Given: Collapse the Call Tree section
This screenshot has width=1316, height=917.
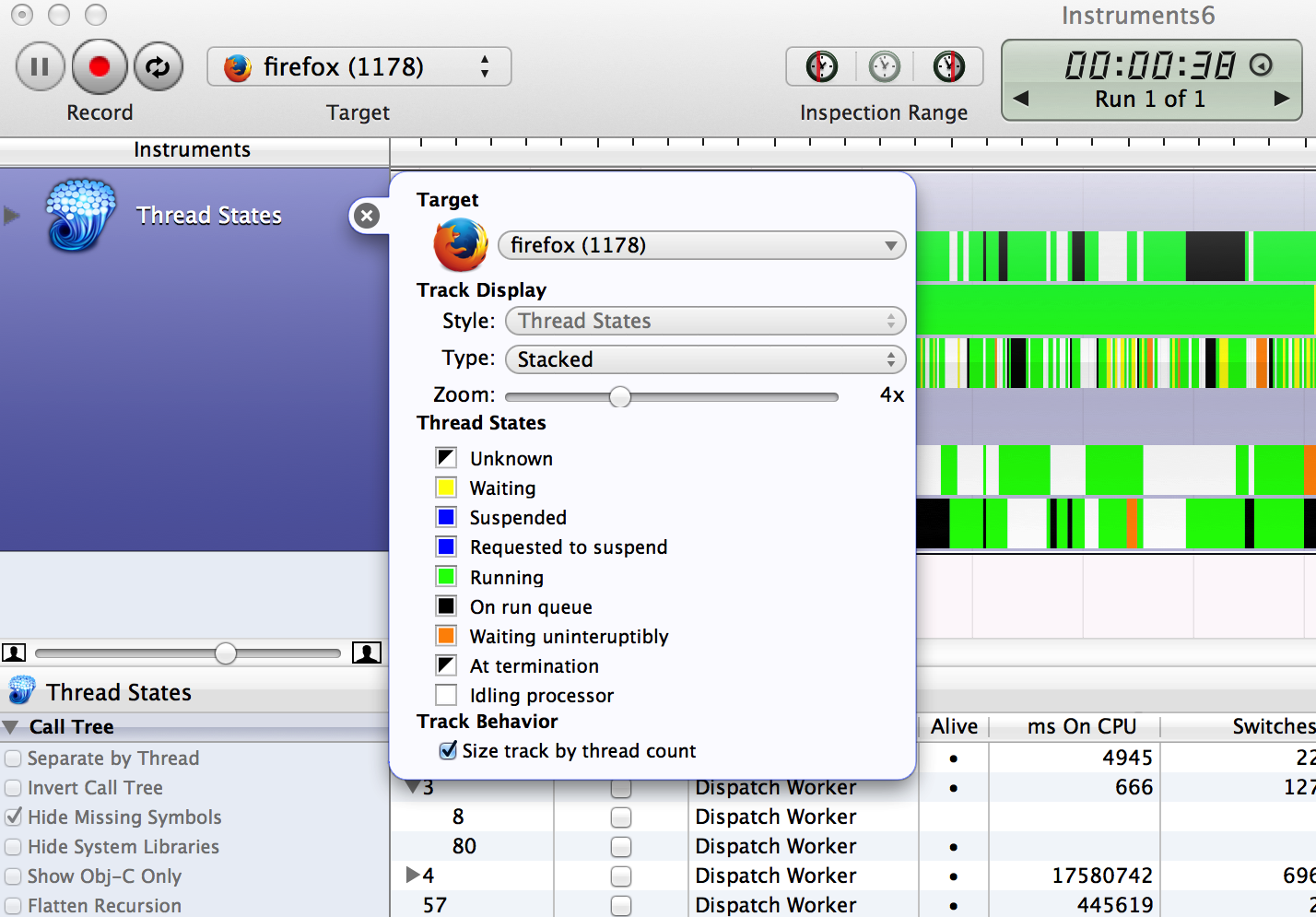Looking at the screenshot, I should pos(11,727).
